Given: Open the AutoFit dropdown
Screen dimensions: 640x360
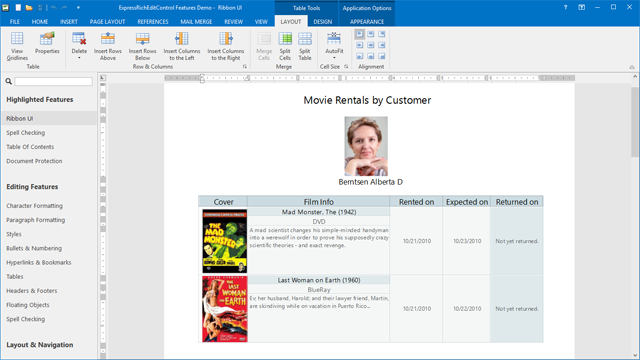Looking at the screenshot, I should pos(334,46).
